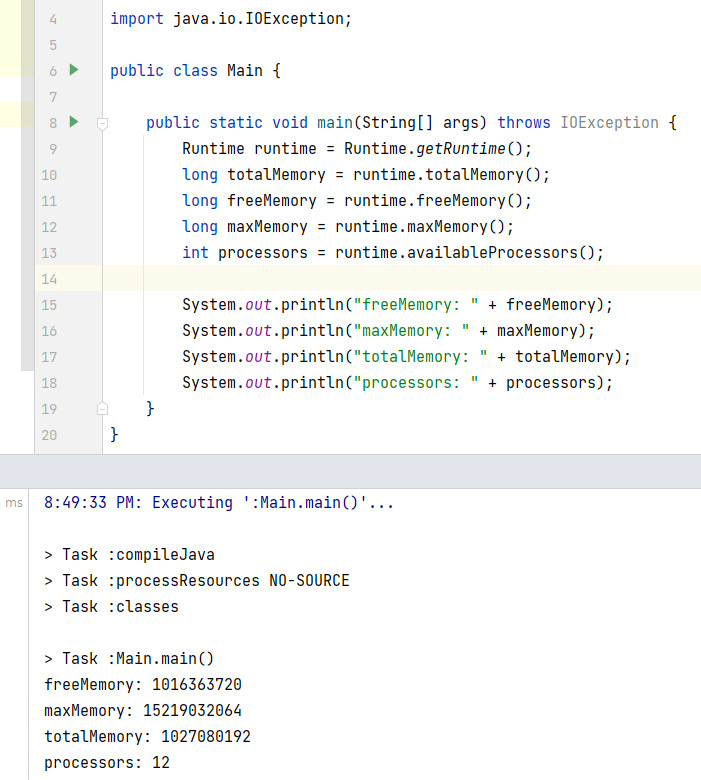Click the maxMemory output value in the console
Screen dimensions: 701x780
pyautogui.click(x=196, y=711)
